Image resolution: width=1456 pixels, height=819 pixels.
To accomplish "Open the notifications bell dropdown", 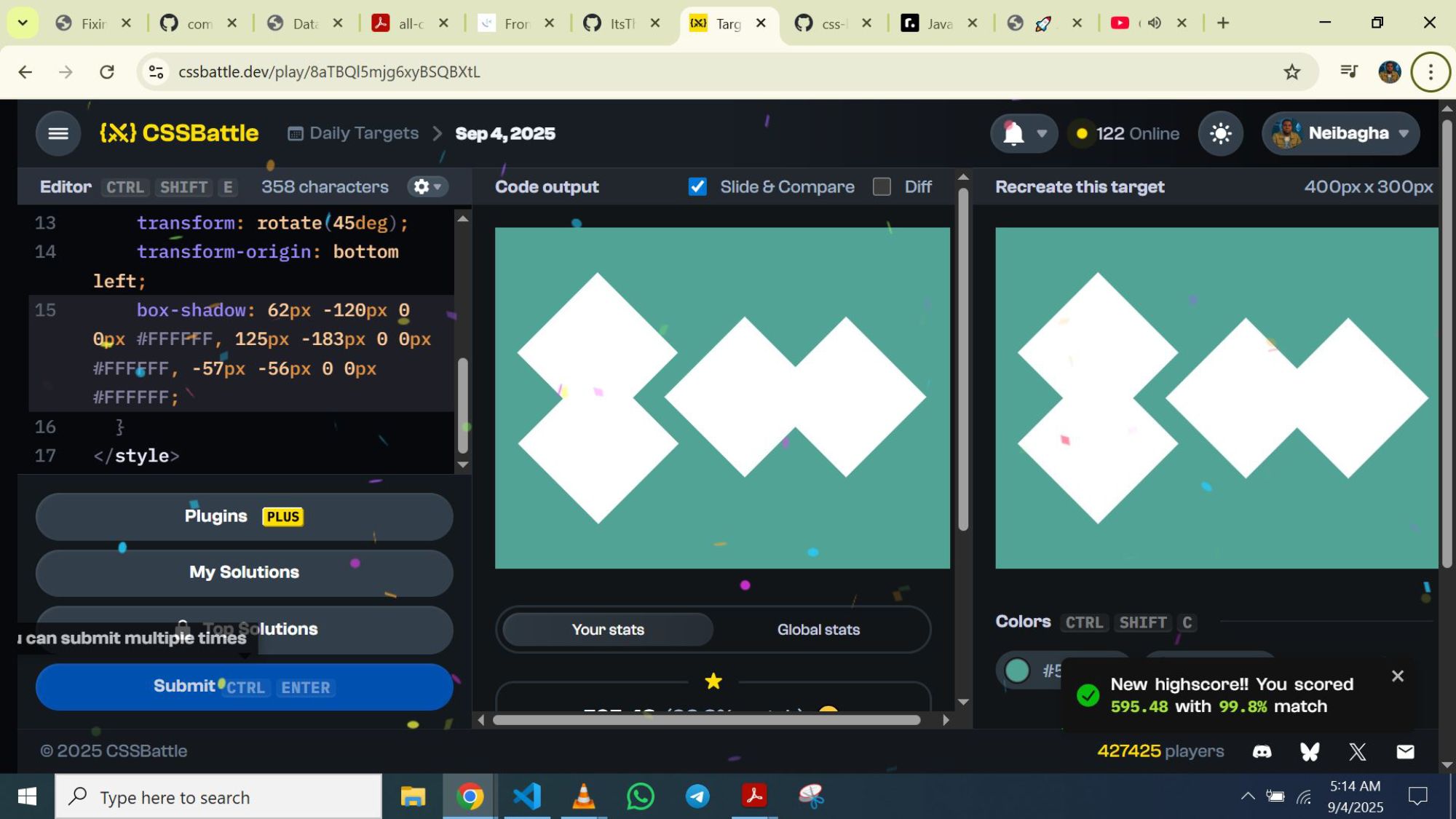I will pyautogui.click(x=1024, y=133).
